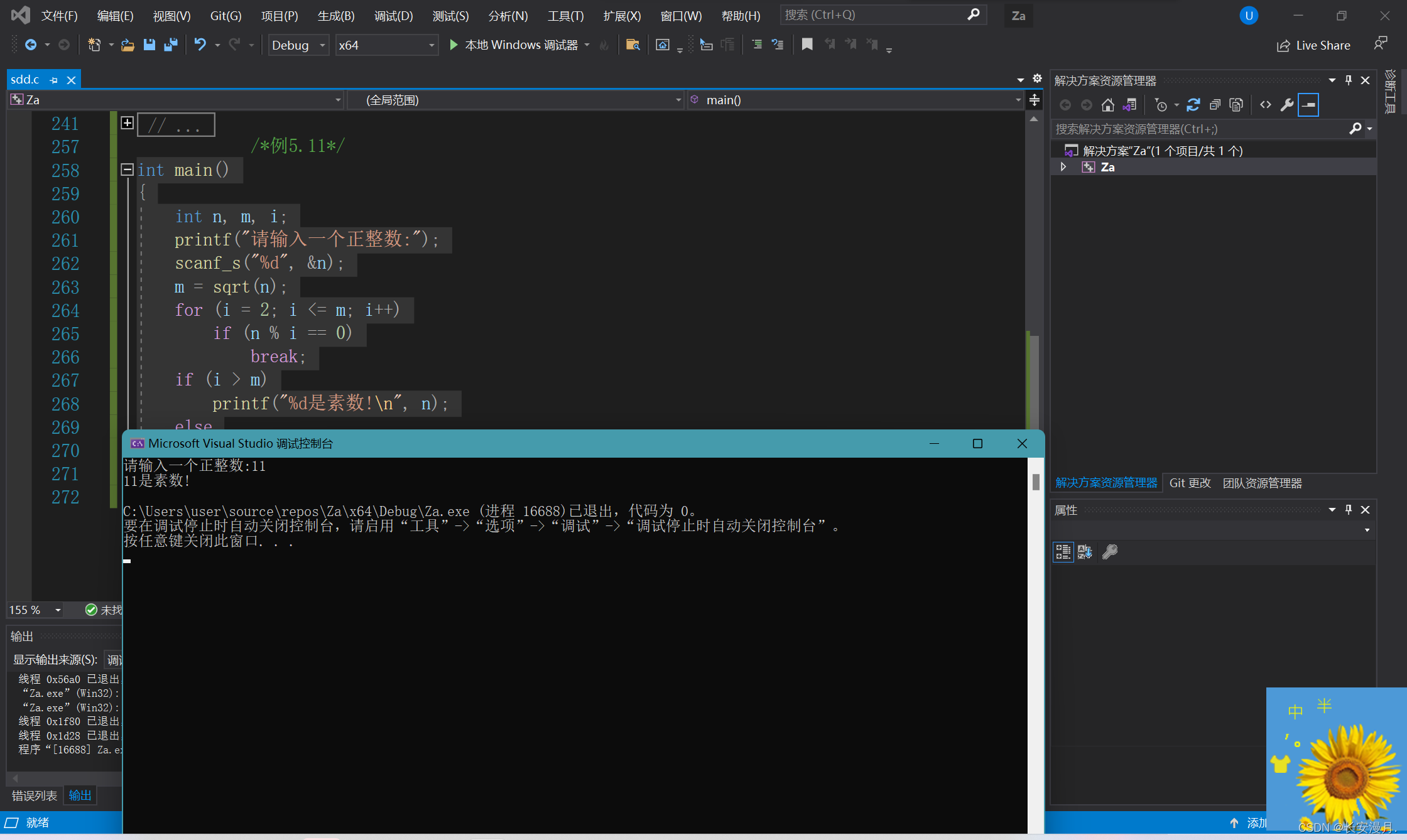Click the Save All toolbar icon
This screenshot has width=1407, height=840.
tap(170, 45)
